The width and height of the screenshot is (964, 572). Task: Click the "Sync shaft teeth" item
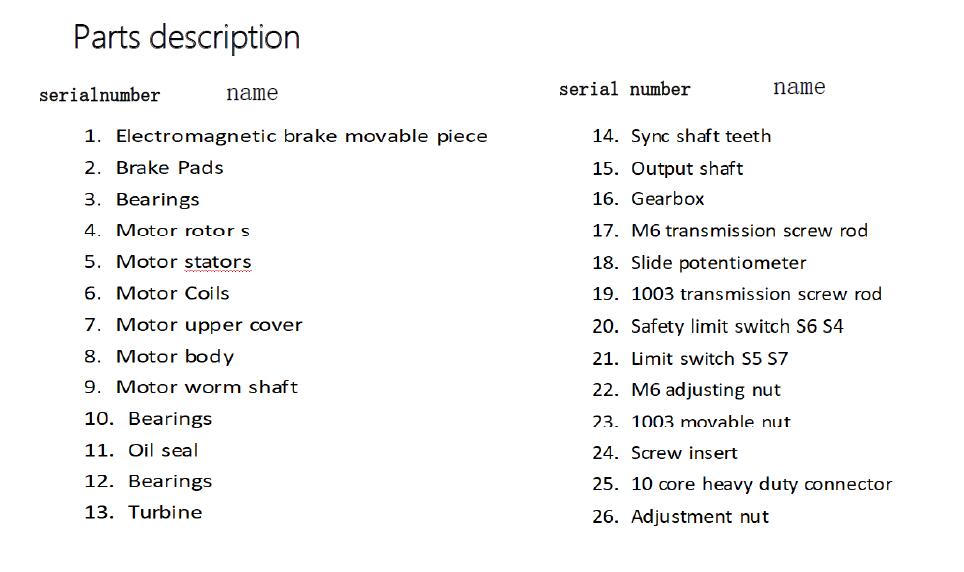coord(700,136)
